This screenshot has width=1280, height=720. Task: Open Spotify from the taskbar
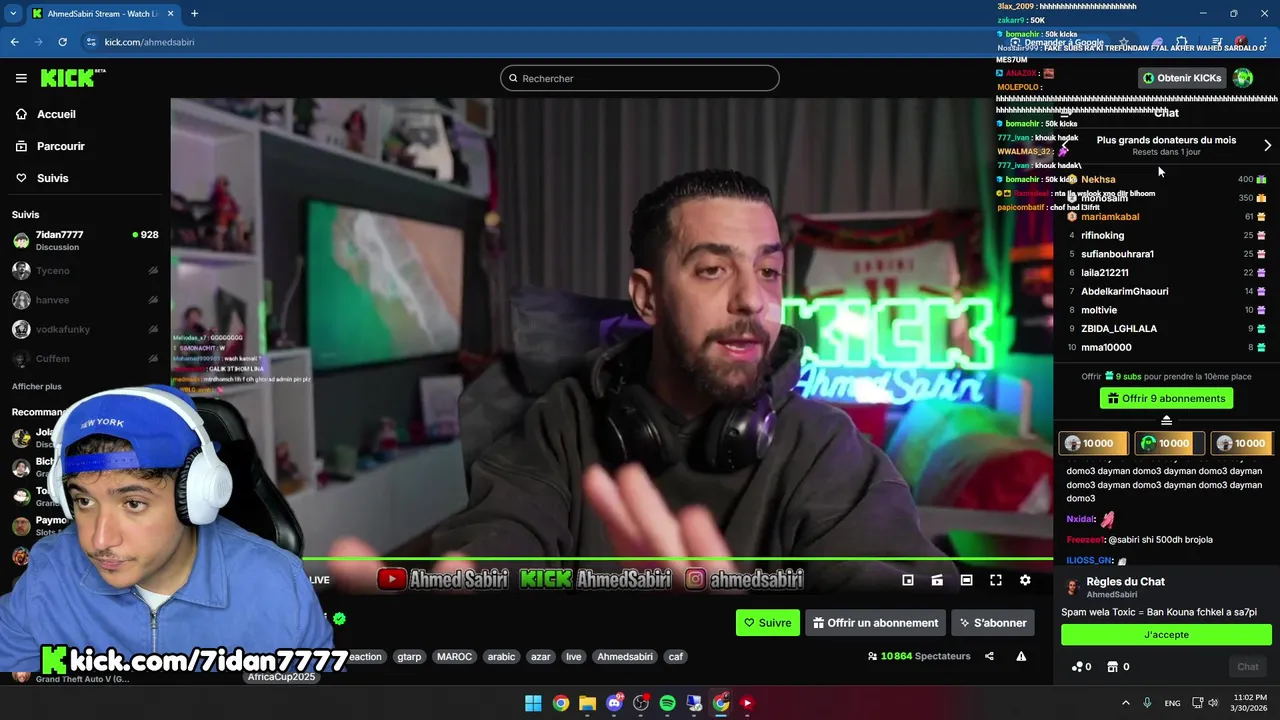tap(667, 703)
